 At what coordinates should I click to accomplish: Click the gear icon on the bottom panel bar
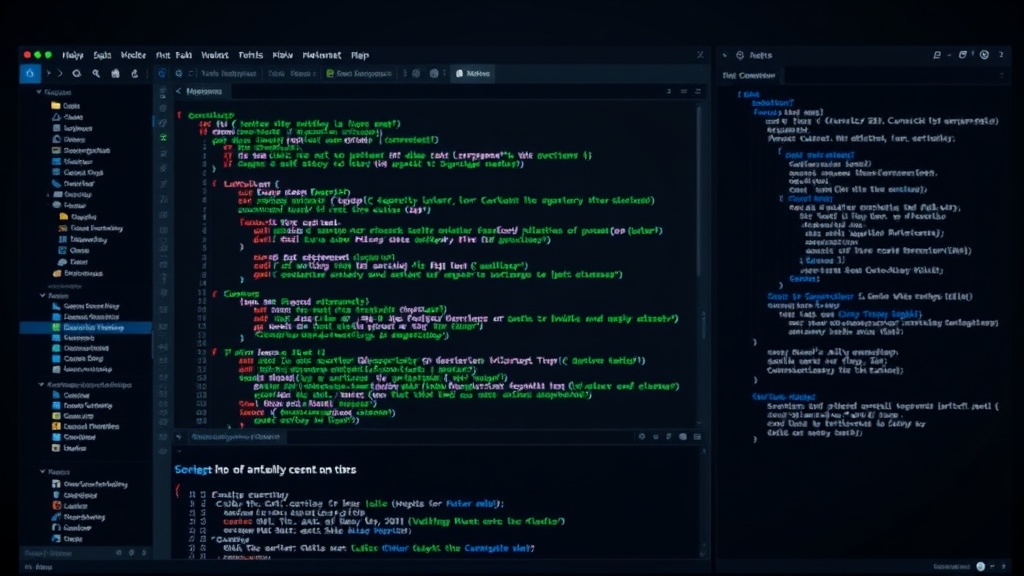pos(642,436)
